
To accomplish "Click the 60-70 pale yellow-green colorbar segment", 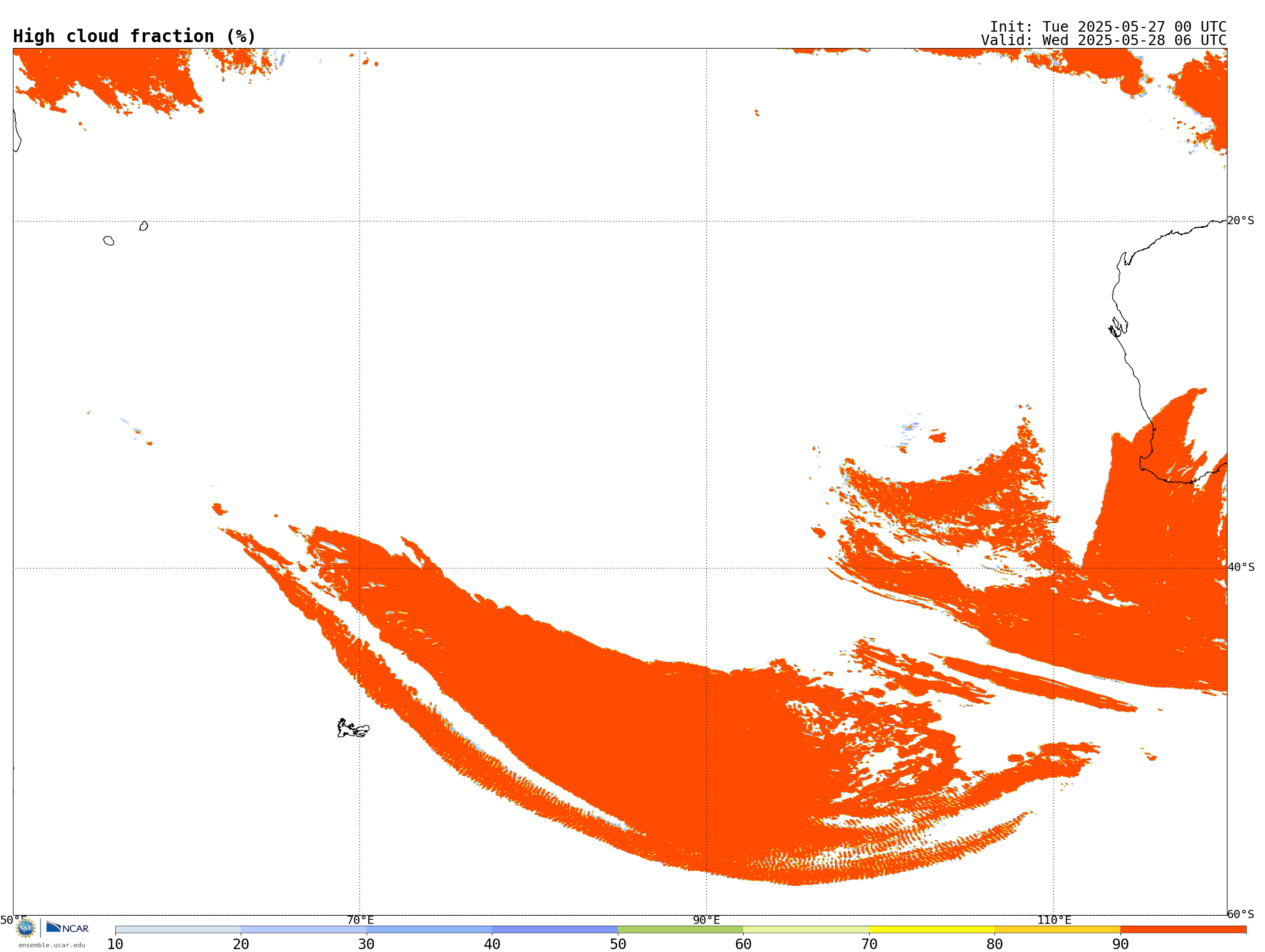I will pyautogui.click(x=806, y=930).
